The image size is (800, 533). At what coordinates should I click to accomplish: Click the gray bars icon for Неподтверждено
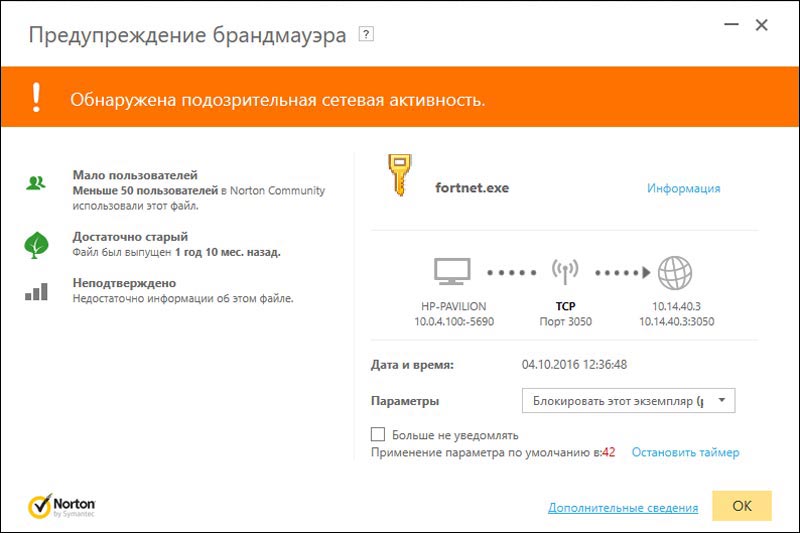point(37,291)
